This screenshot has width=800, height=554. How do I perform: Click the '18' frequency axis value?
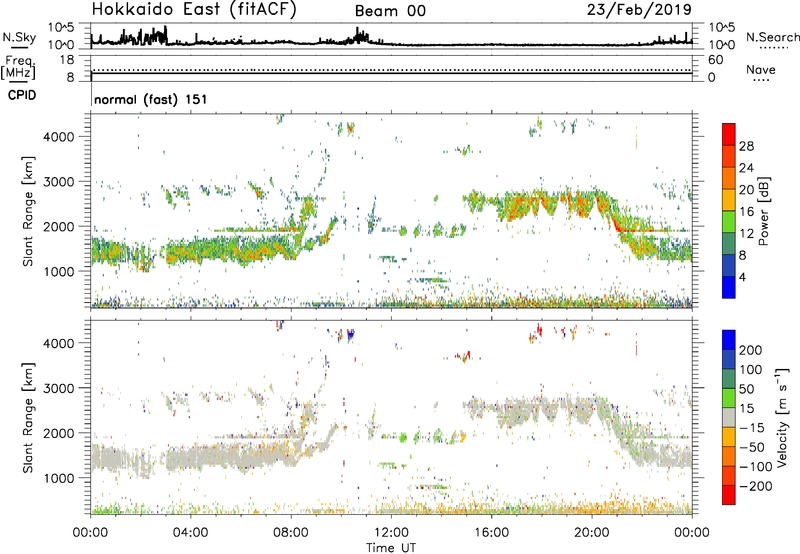tap(66, 60)
